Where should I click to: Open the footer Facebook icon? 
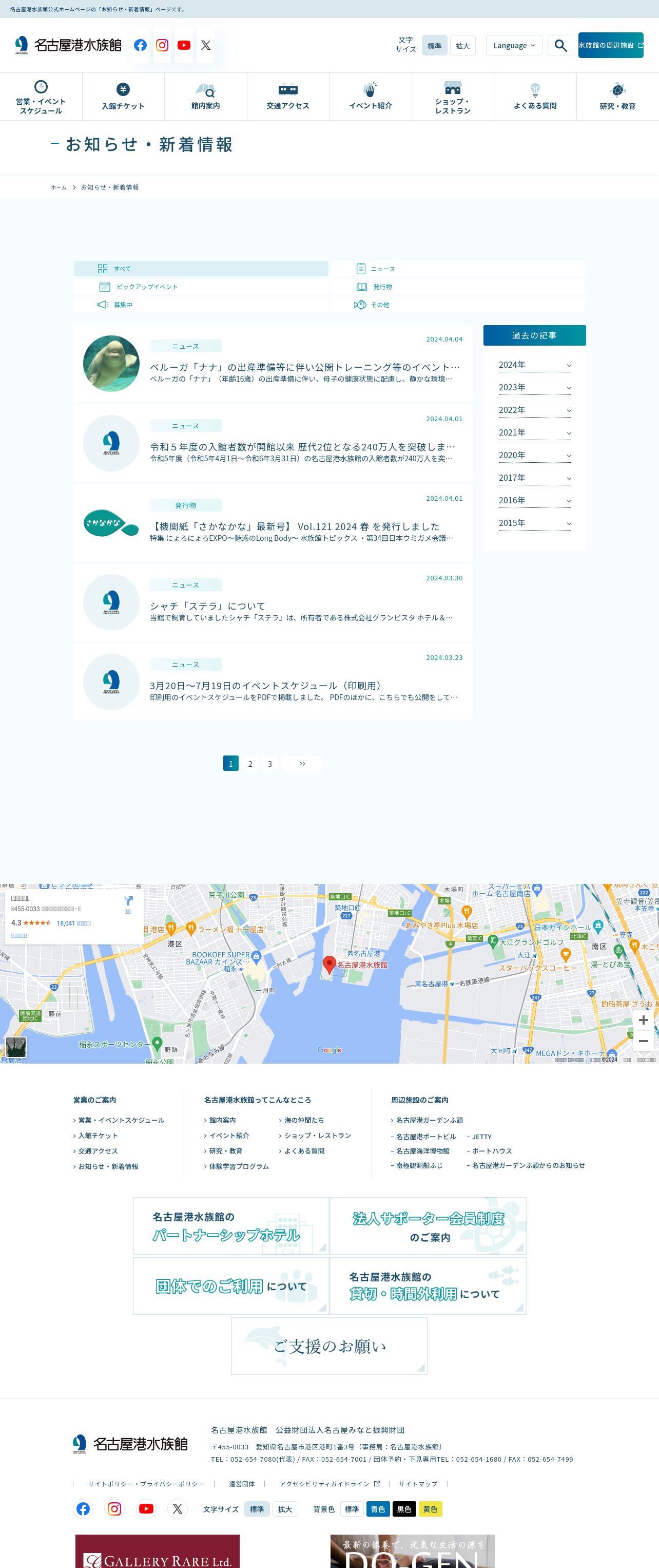coord(83,1509)
